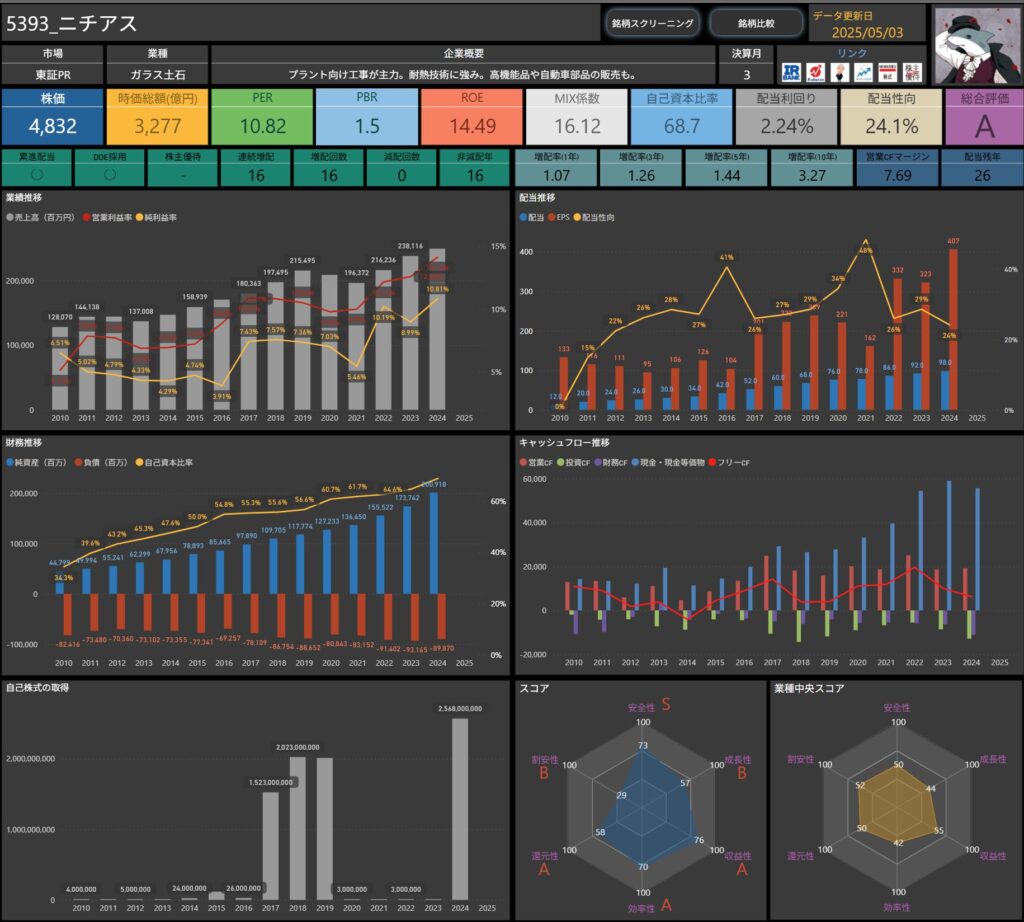Click the EPS legend marker
Image resolution: width=1024 pixels, height=922 pixels.
[552, 217]
